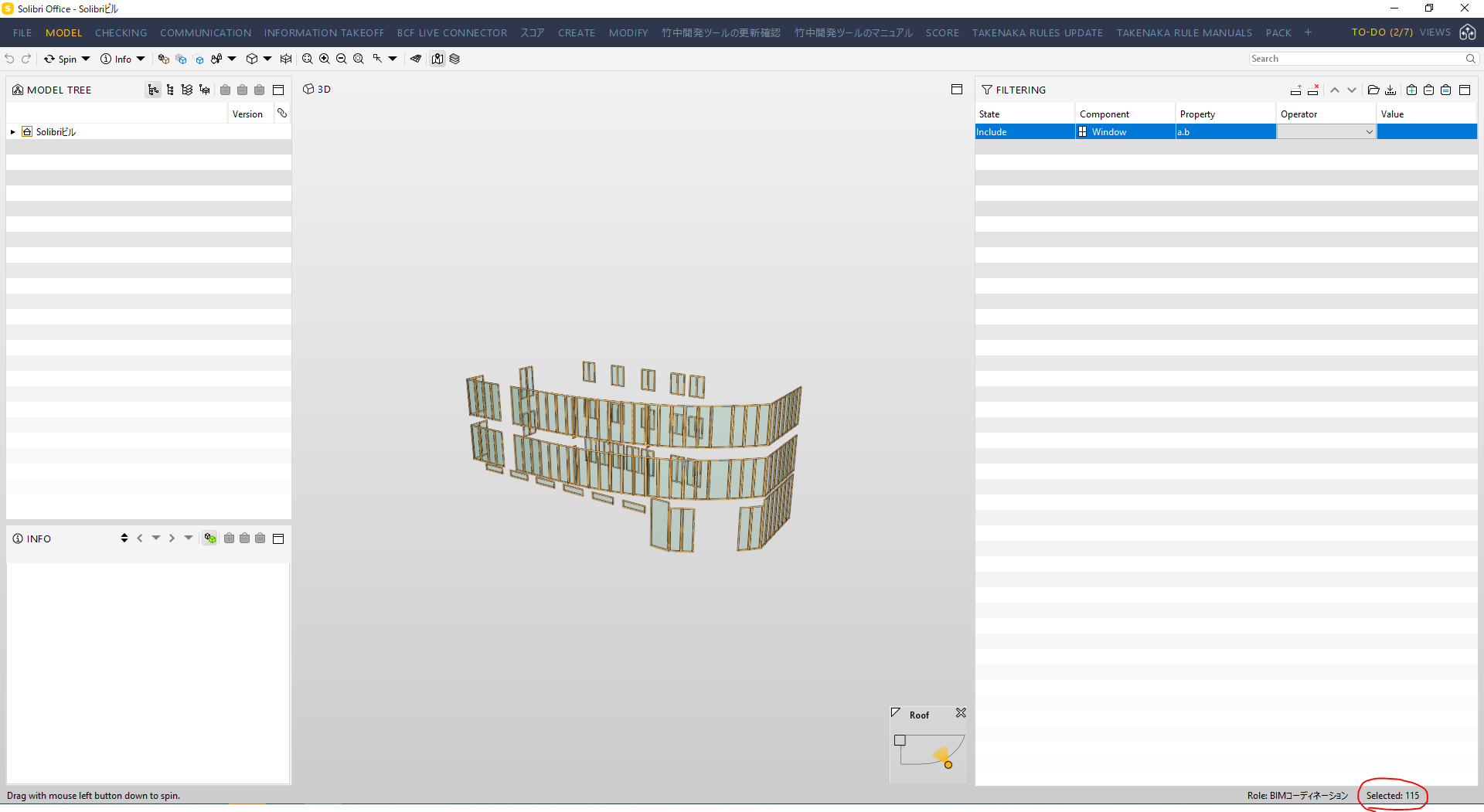Switch model tree to second hierarchy view
The height and width of the screenshot is (812, 1484).
(x=170, y=90)
